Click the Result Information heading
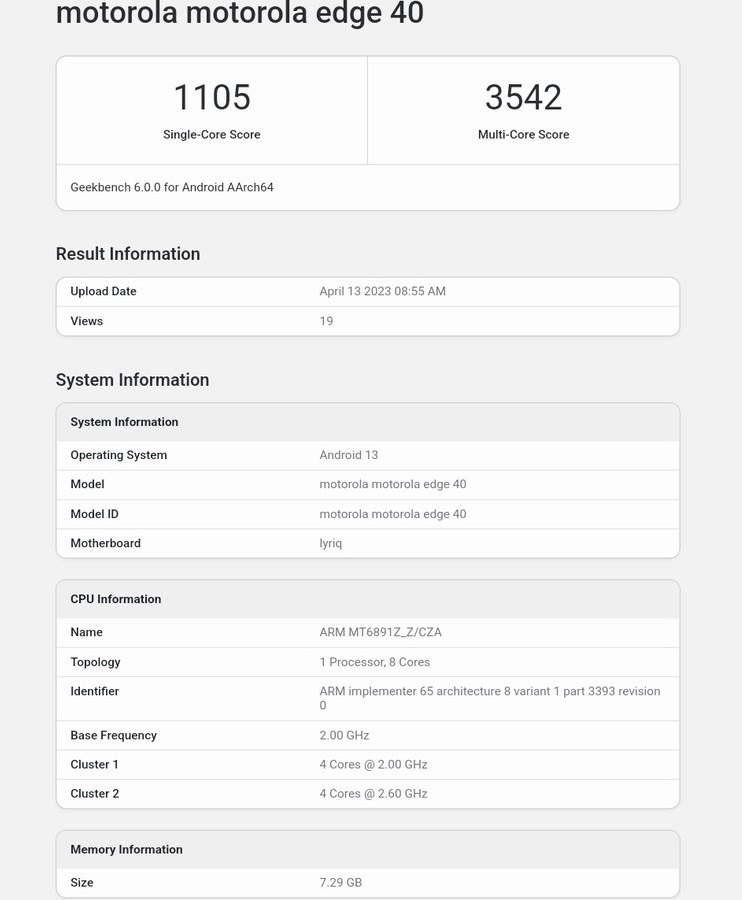 pyautogui.click(x=128, y=254)
